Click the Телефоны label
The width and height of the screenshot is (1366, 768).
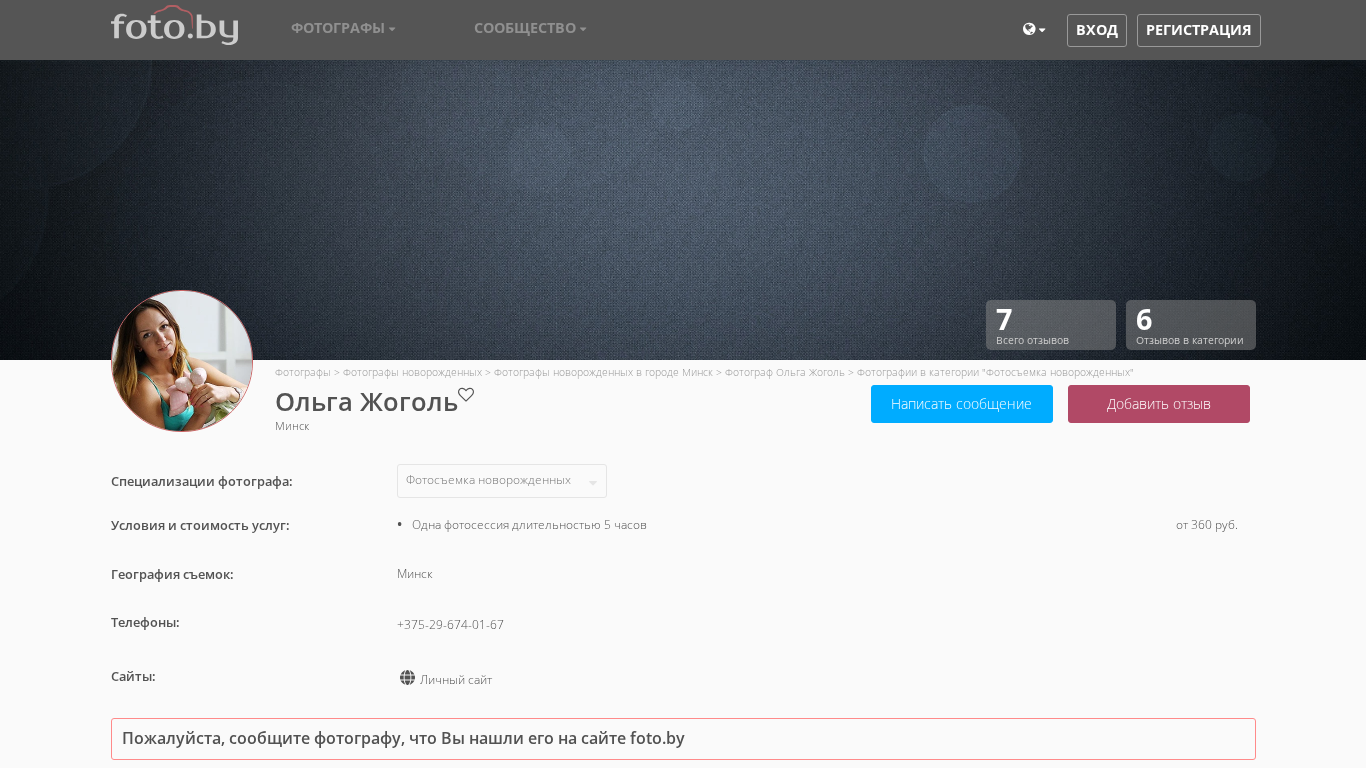click(145, 623)
